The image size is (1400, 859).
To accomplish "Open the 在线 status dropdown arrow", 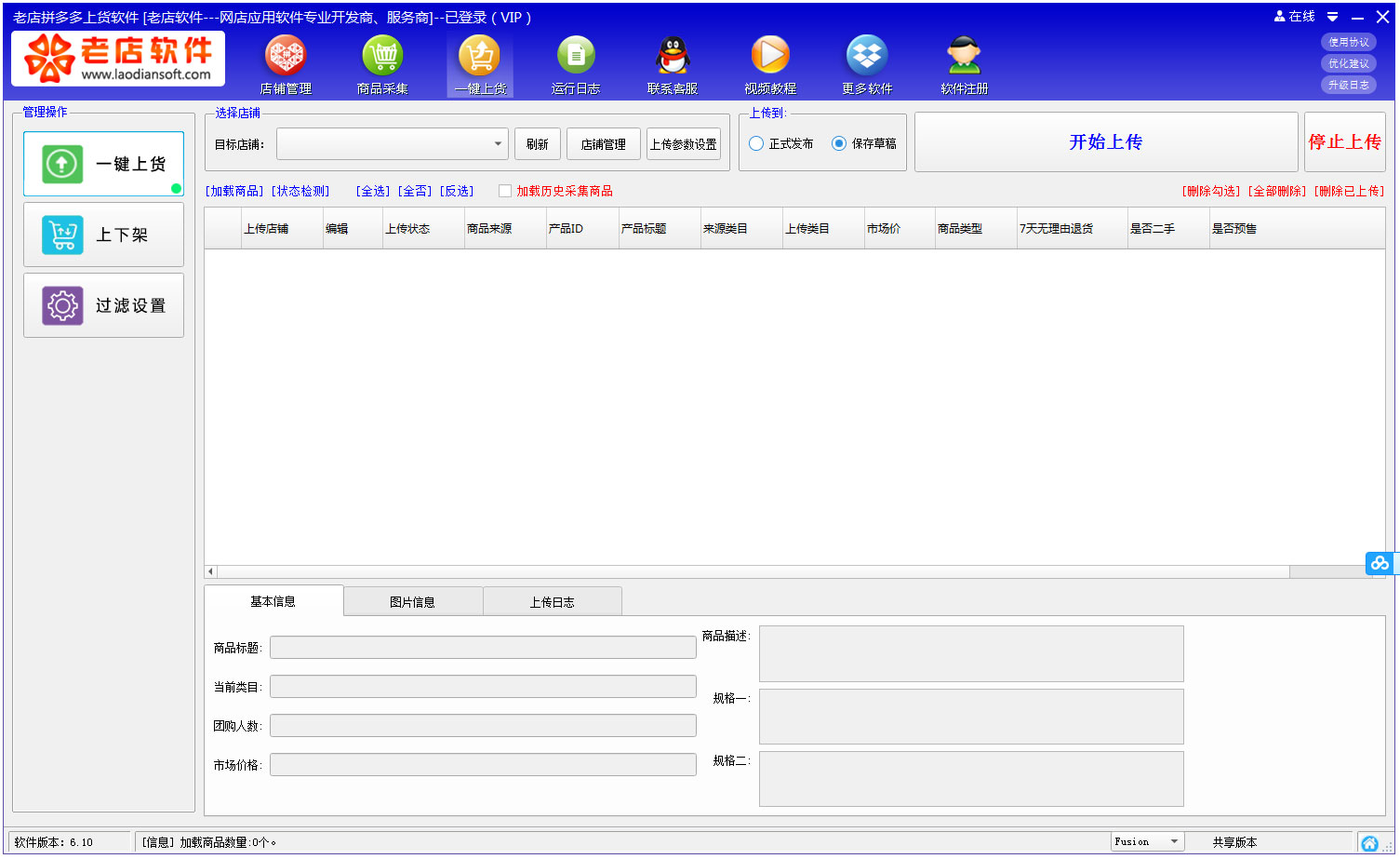I will pyautogui.click(x=1332, y=18).
